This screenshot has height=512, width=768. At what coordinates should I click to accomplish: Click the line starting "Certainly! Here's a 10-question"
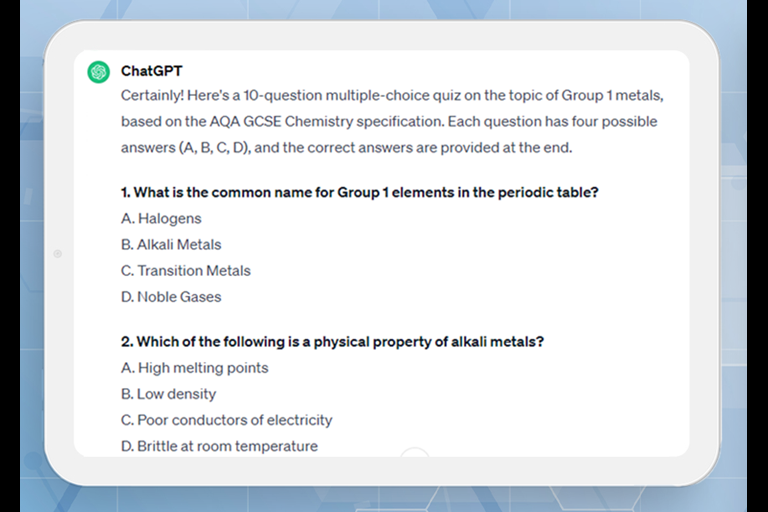[392, 96]
